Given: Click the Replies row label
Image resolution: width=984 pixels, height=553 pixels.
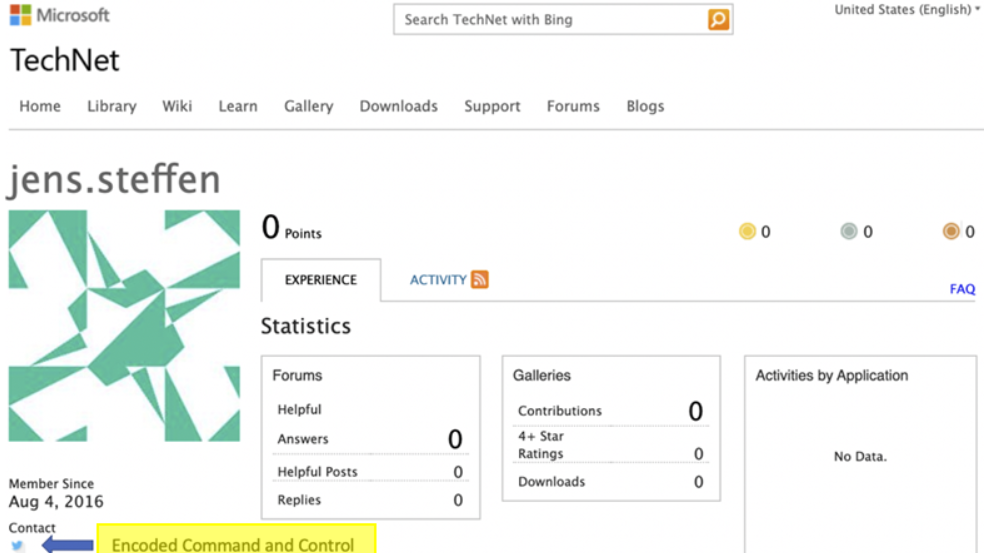Looking at the screenshot, I should pos(299,500).
